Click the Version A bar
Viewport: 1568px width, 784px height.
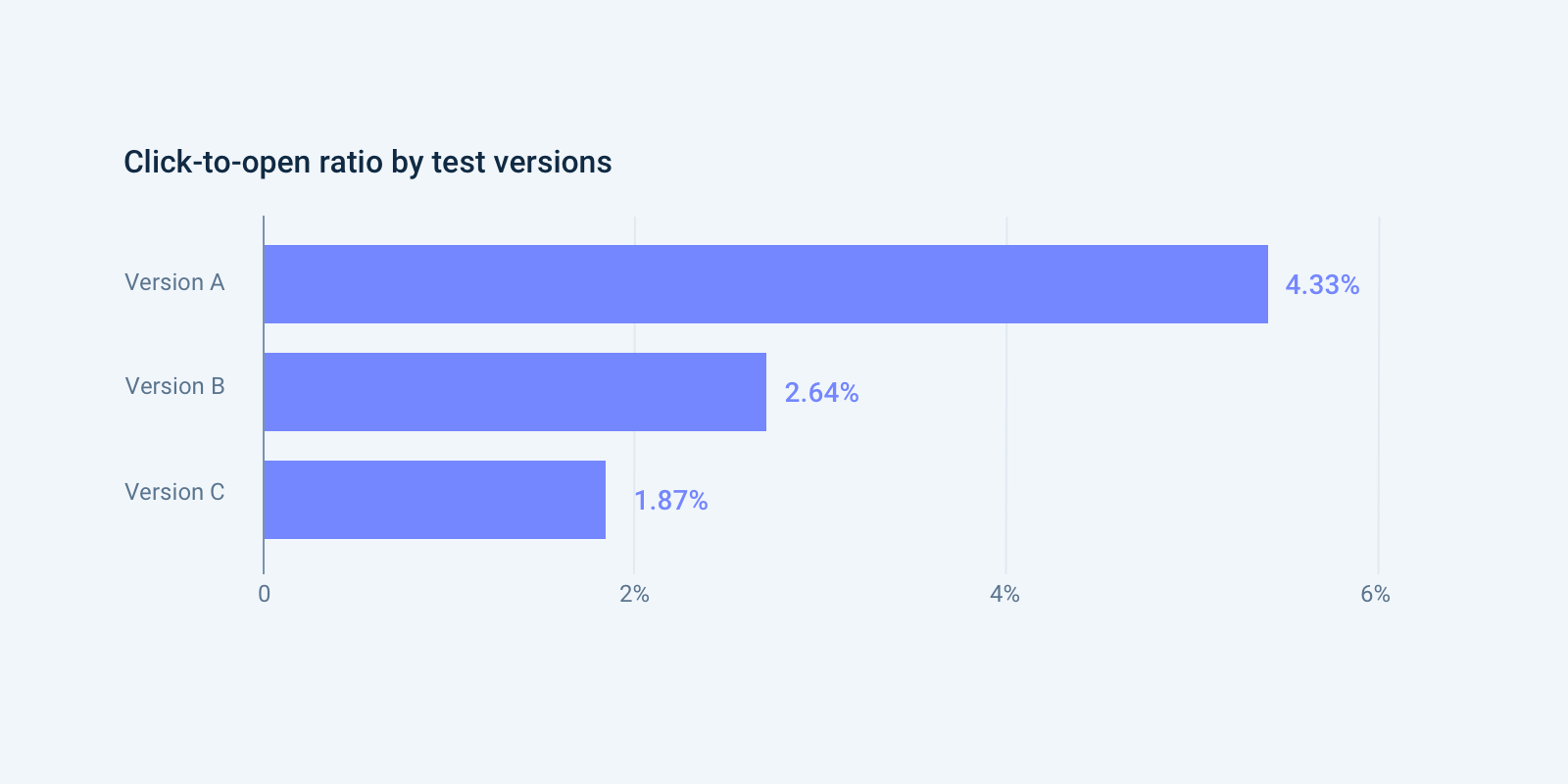764,284
